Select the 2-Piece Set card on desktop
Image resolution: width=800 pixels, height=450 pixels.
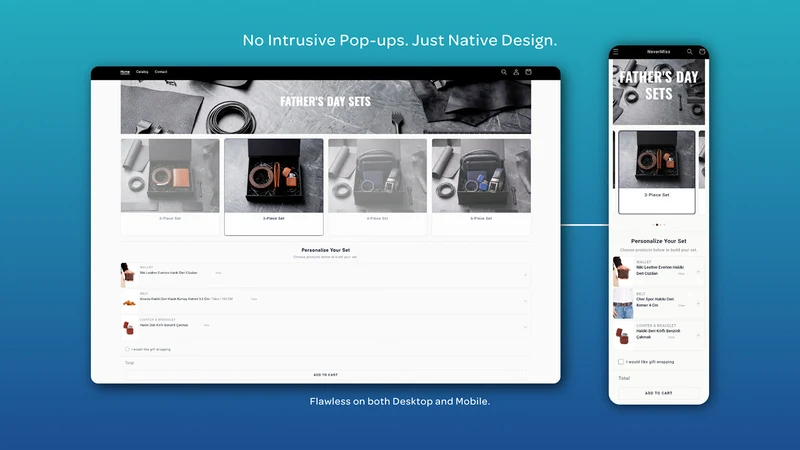pos(170,186)
